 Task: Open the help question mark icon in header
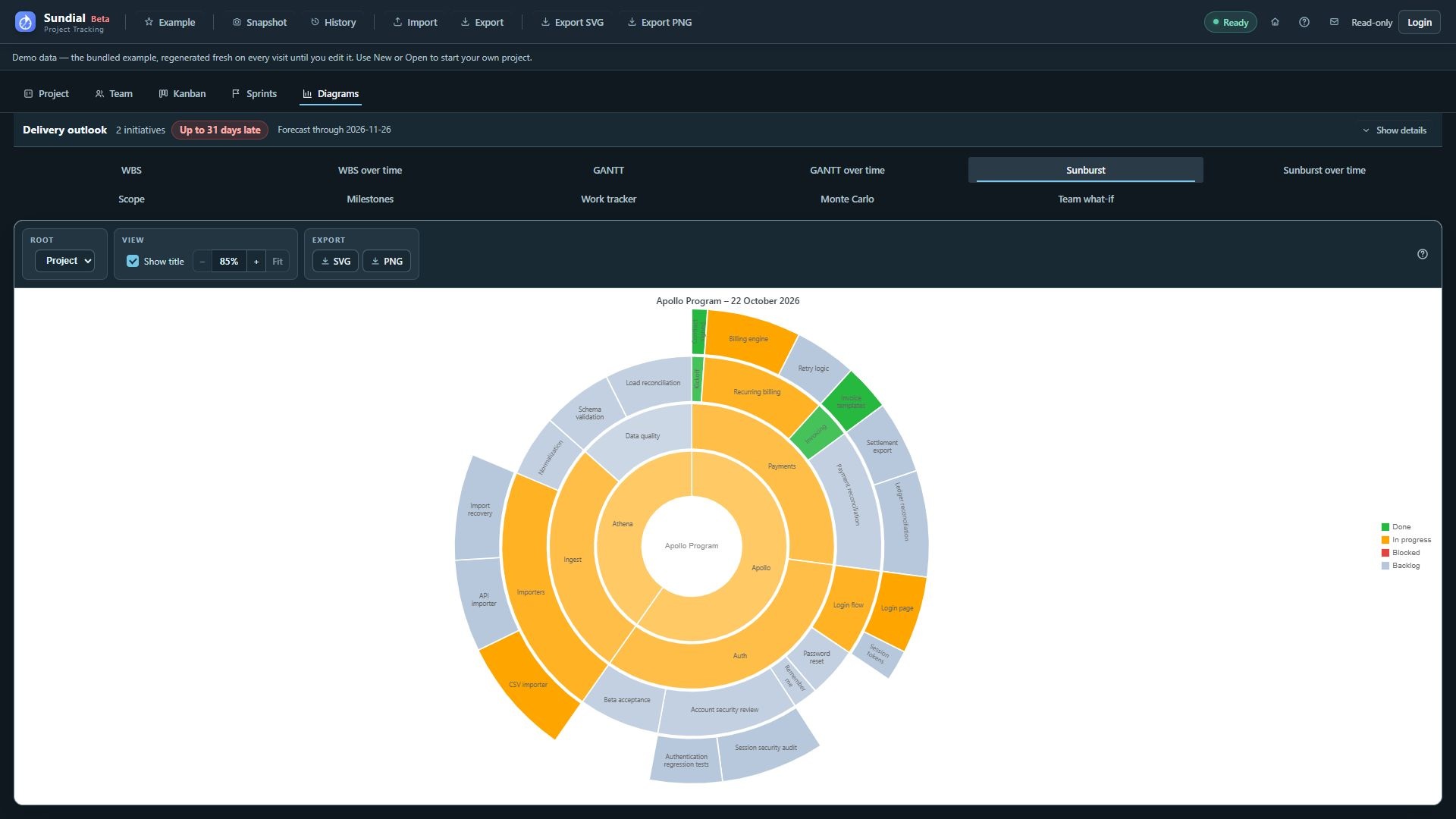(1304, 22)
